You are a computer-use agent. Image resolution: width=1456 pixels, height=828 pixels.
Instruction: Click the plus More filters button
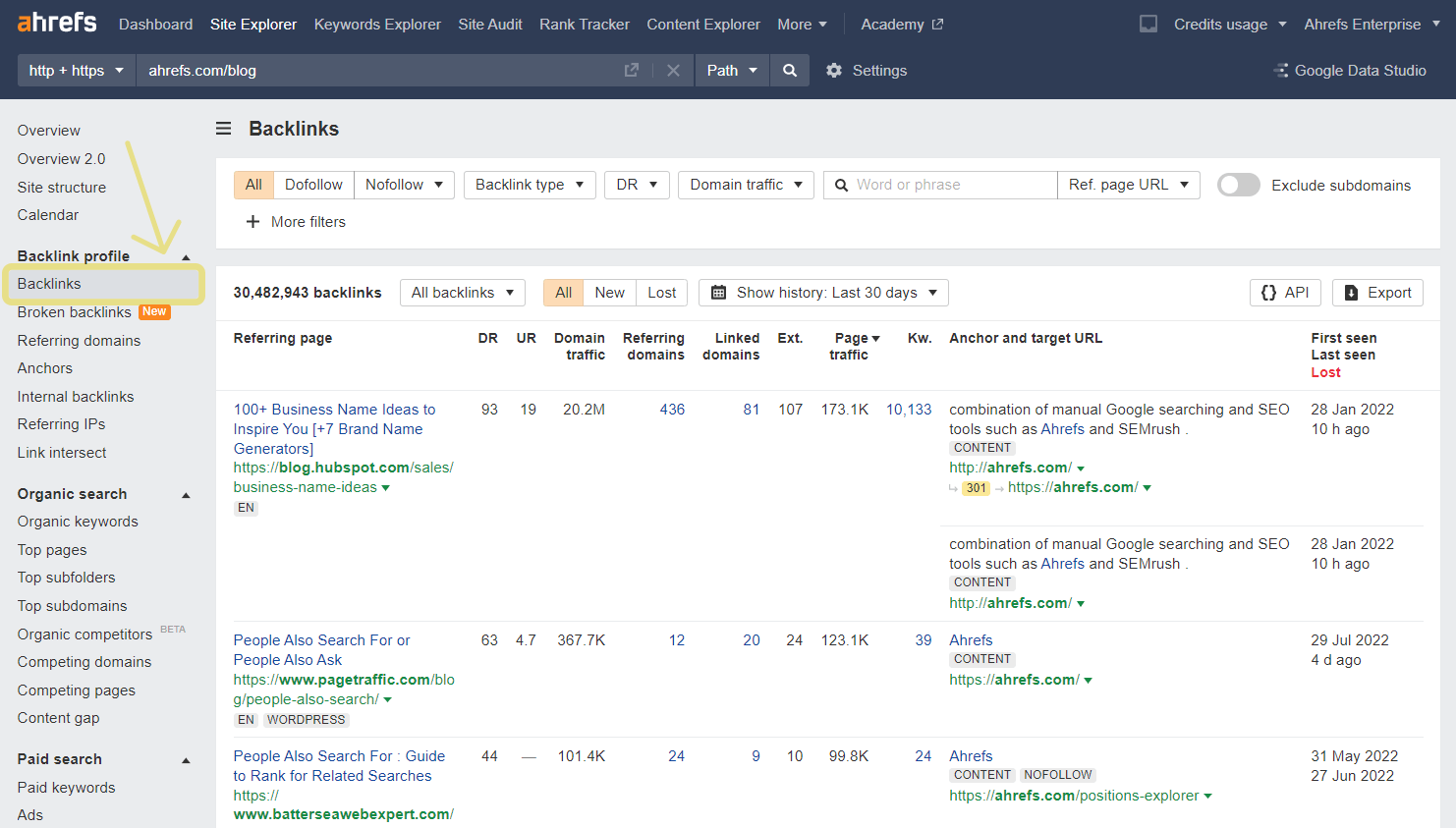coord(296,222)
